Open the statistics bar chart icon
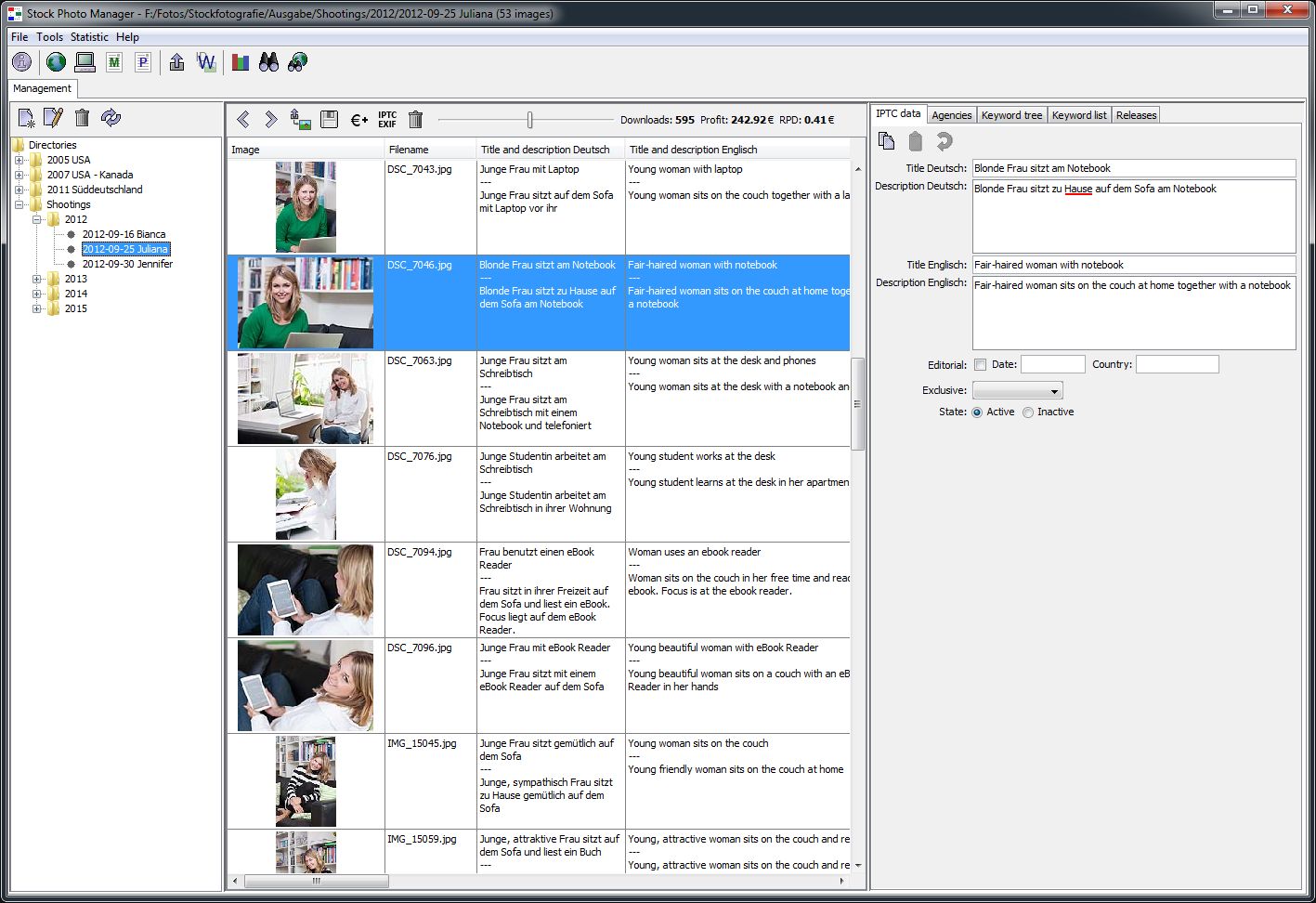This screenshot has width=1316, height=903. click(241, 62)
